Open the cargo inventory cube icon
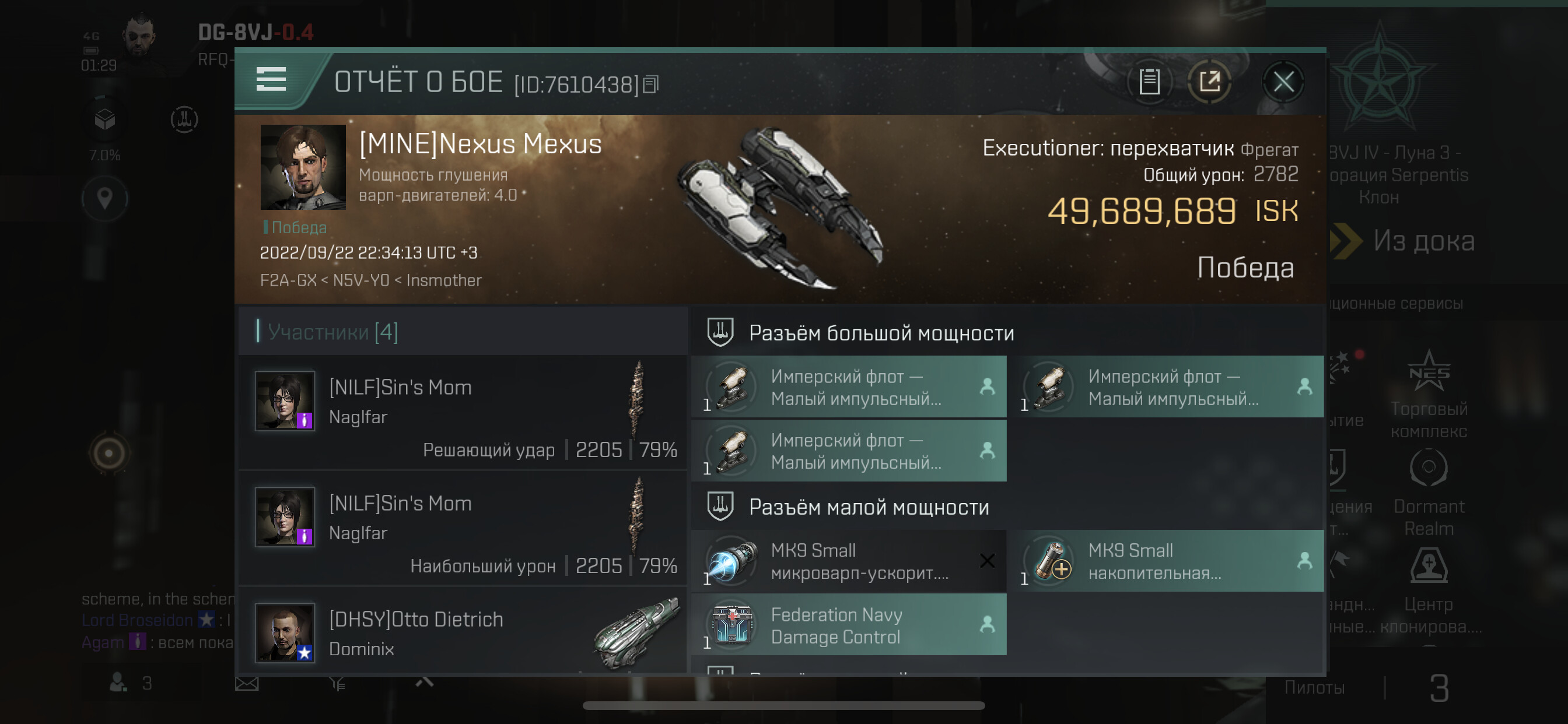The width and height of the screenshot is (1568, 724). [104, 120]
